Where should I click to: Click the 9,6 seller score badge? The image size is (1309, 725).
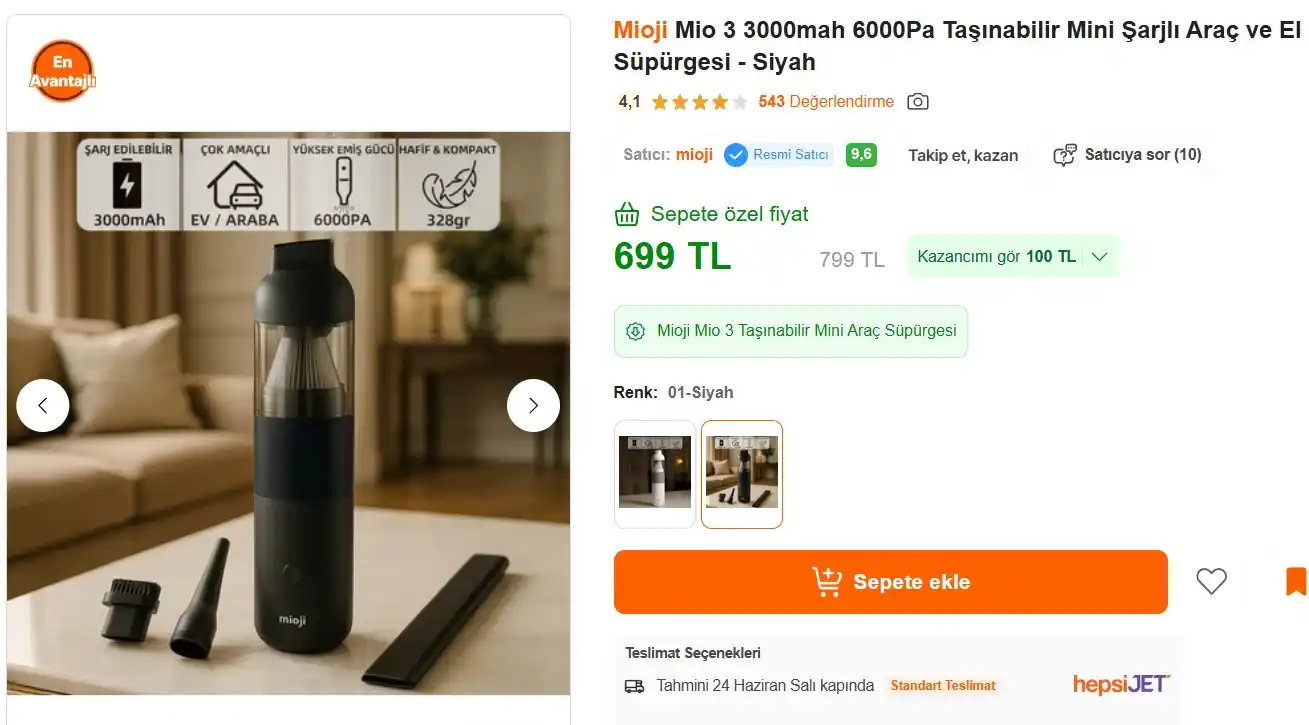(861, 155)
